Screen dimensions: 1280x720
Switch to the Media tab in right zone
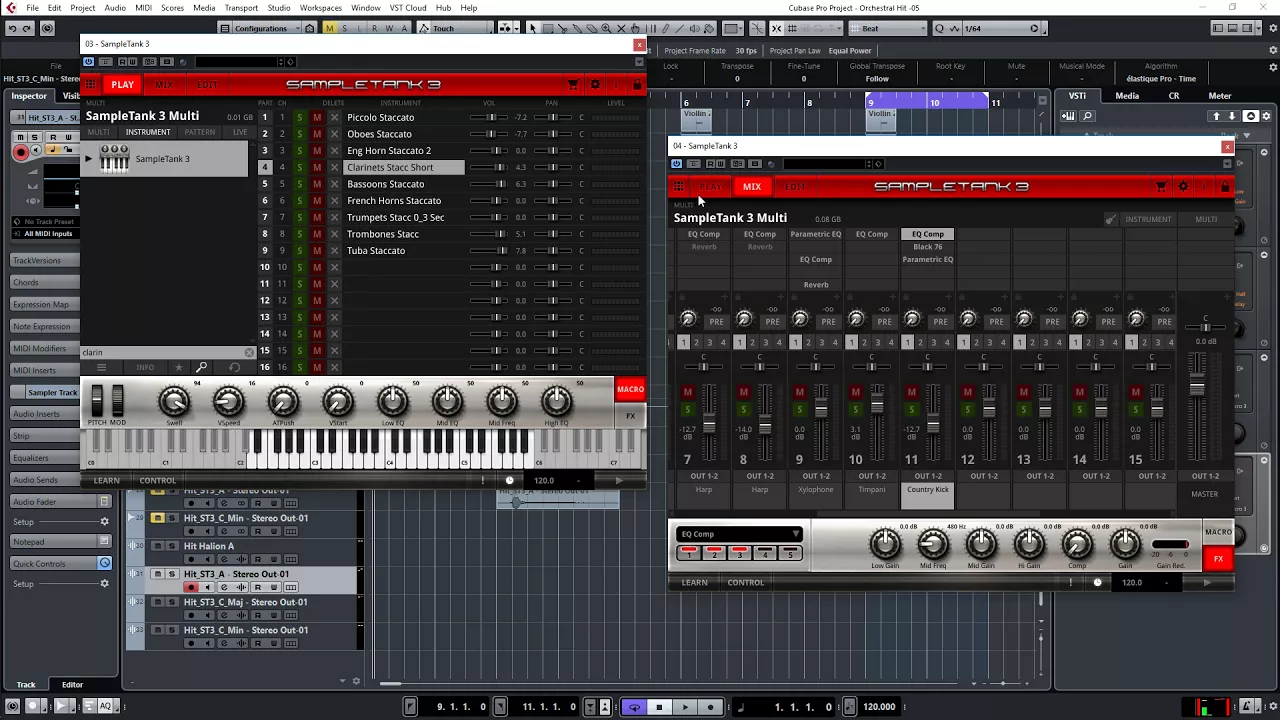1127,96
